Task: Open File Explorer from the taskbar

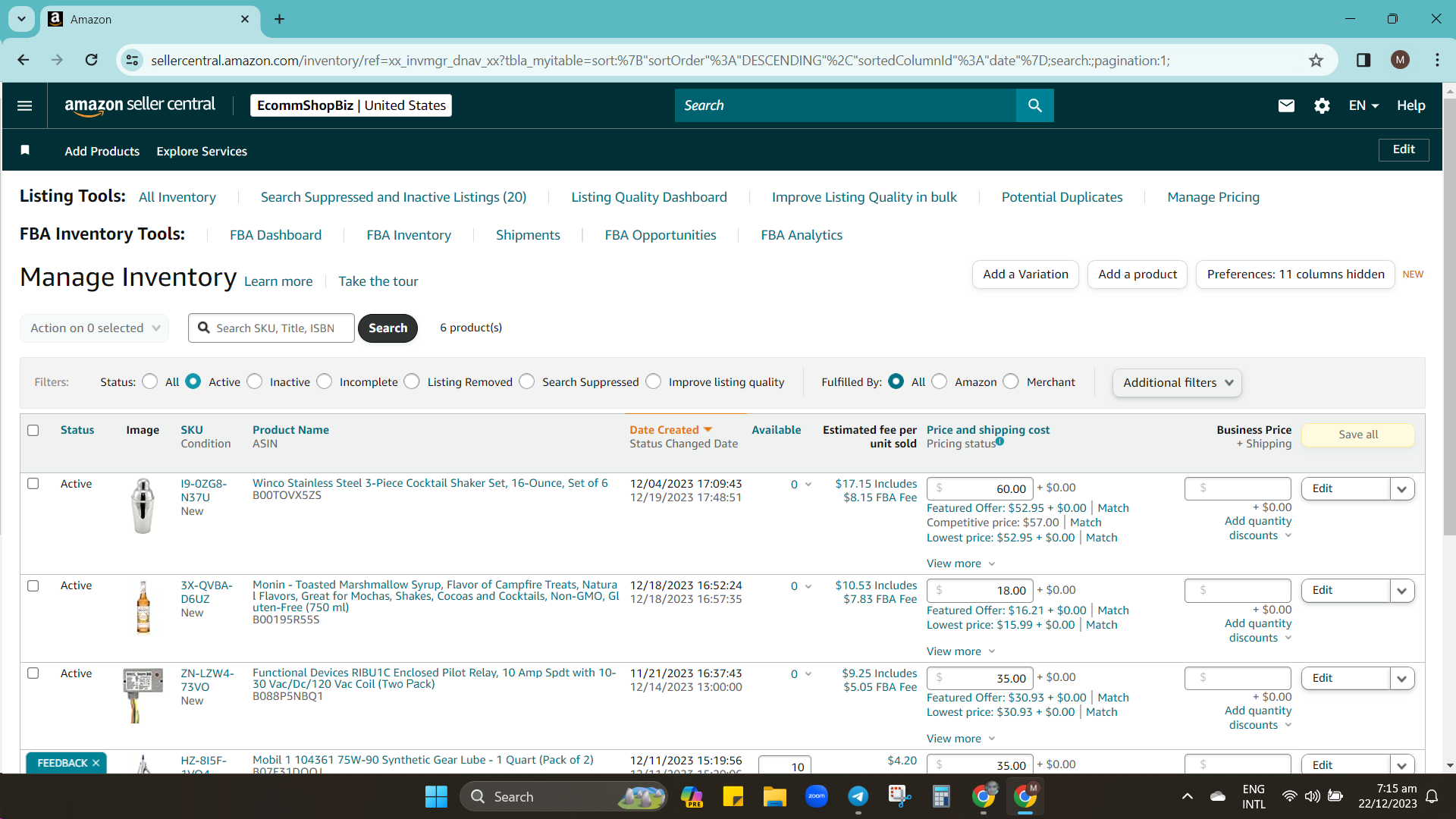Action: [774, 796]
